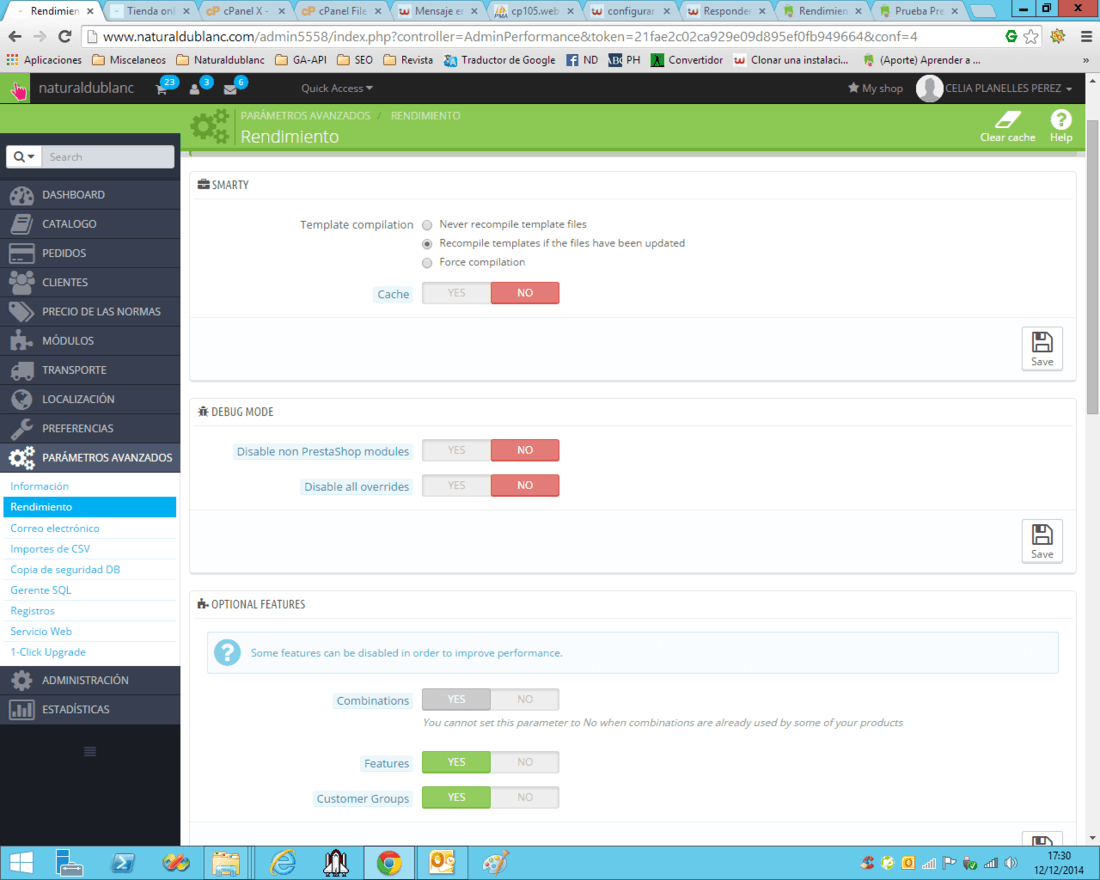1100x880 pixels.
Task: Click the Localización globe icon
Action: coord(22,399)
